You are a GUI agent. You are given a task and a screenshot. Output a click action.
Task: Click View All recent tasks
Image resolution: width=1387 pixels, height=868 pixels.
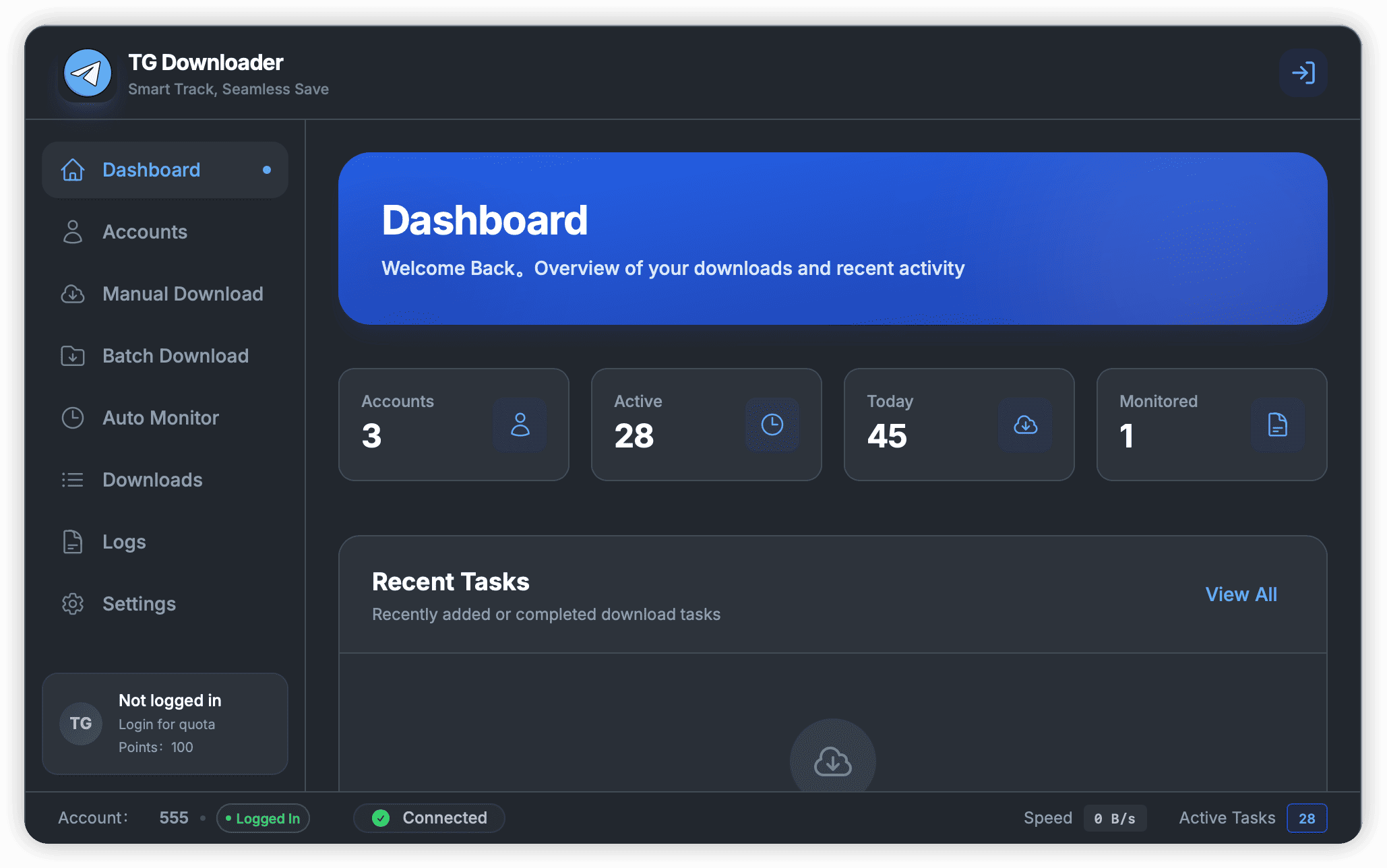(1241, 594)
